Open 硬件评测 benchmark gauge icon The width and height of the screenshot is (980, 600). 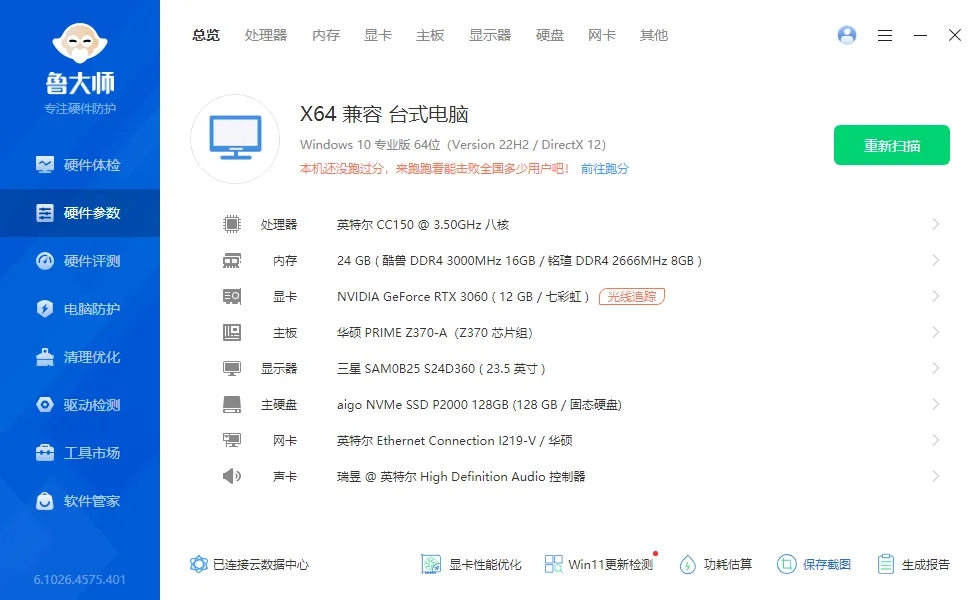pos(45,261)
